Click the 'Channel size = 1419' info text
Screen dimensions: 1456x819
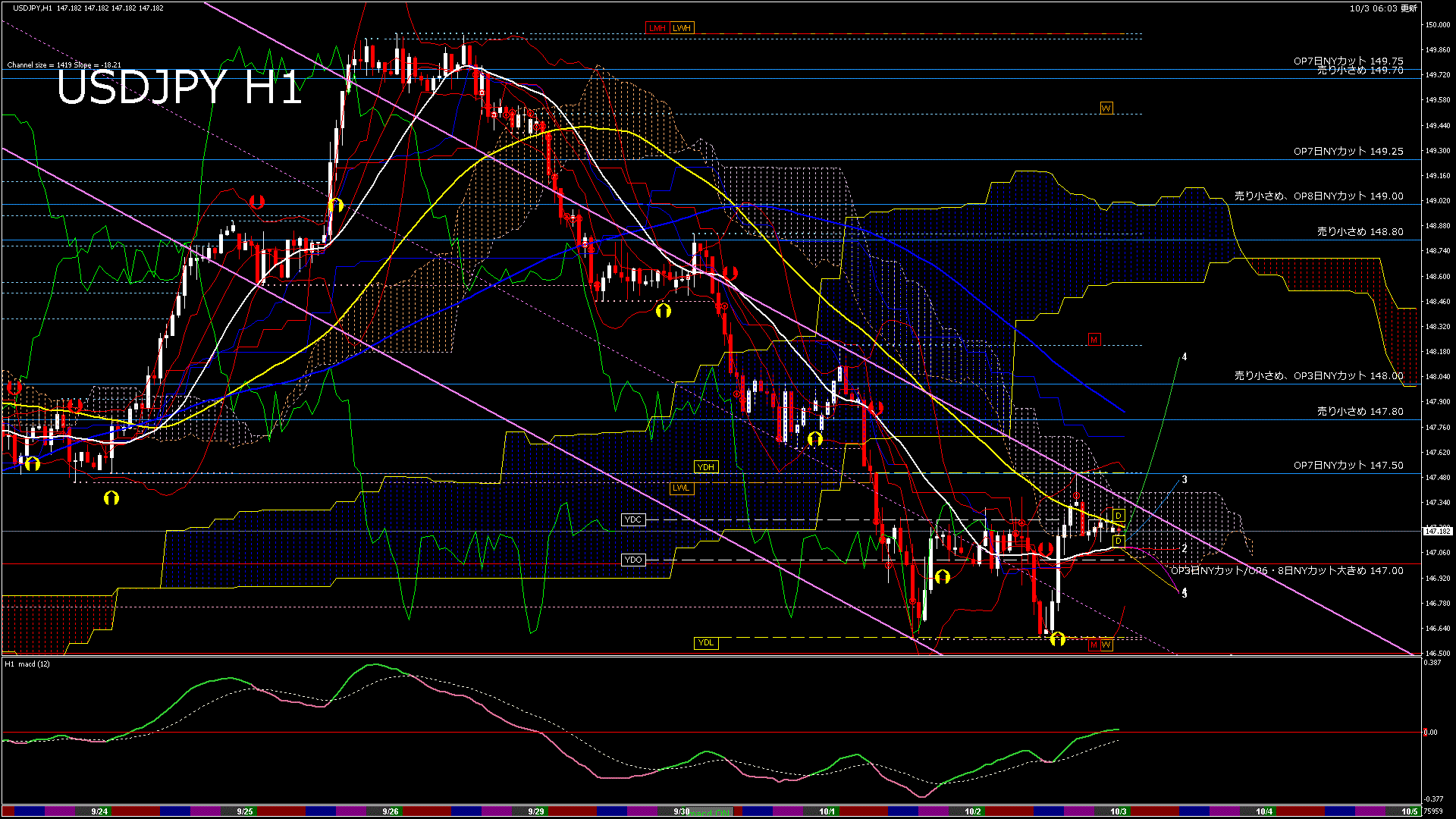point(39,65)
